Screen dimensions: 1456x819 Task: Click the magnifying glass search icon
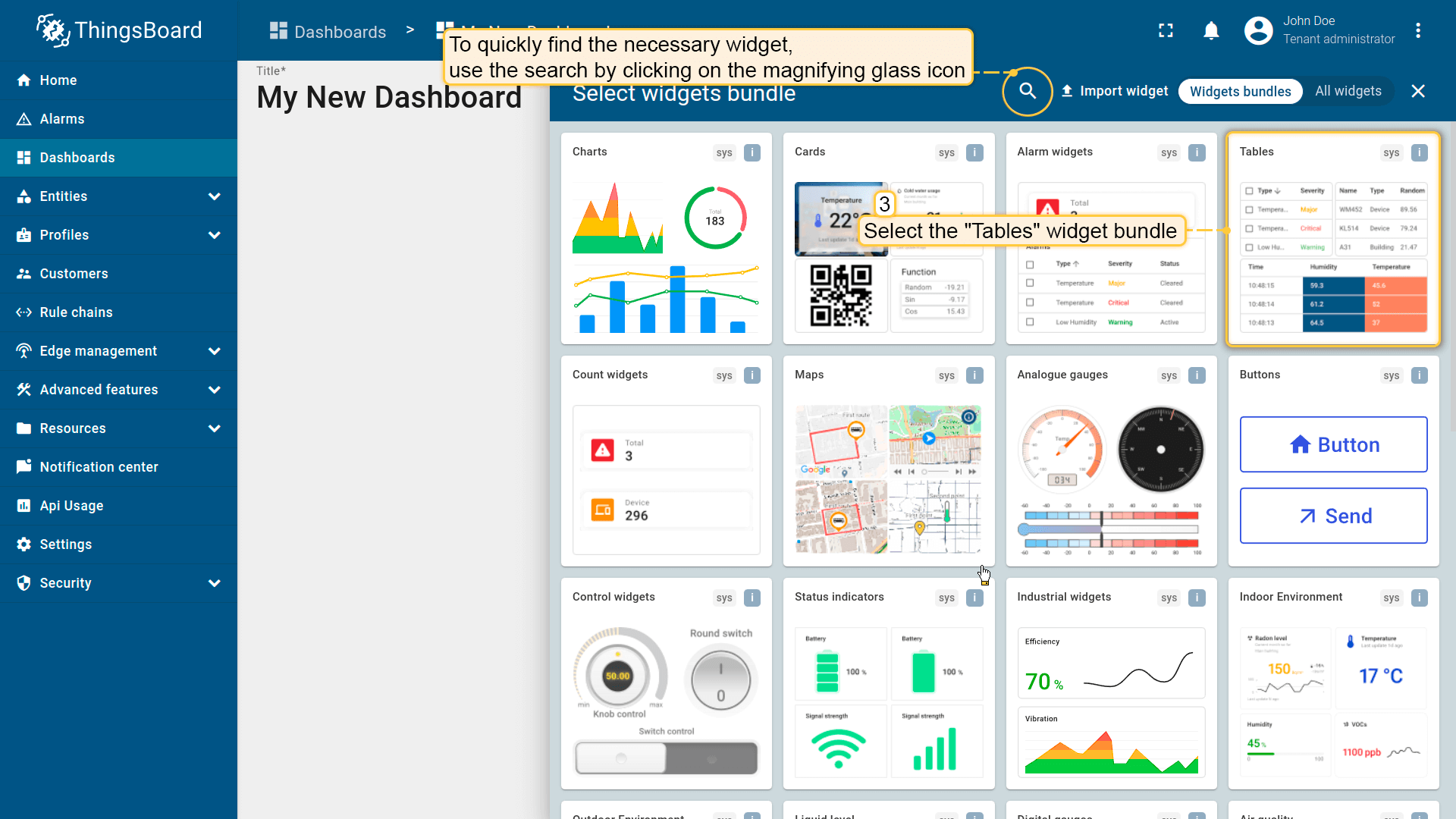pyautogui.click(x=1028, y=91)
